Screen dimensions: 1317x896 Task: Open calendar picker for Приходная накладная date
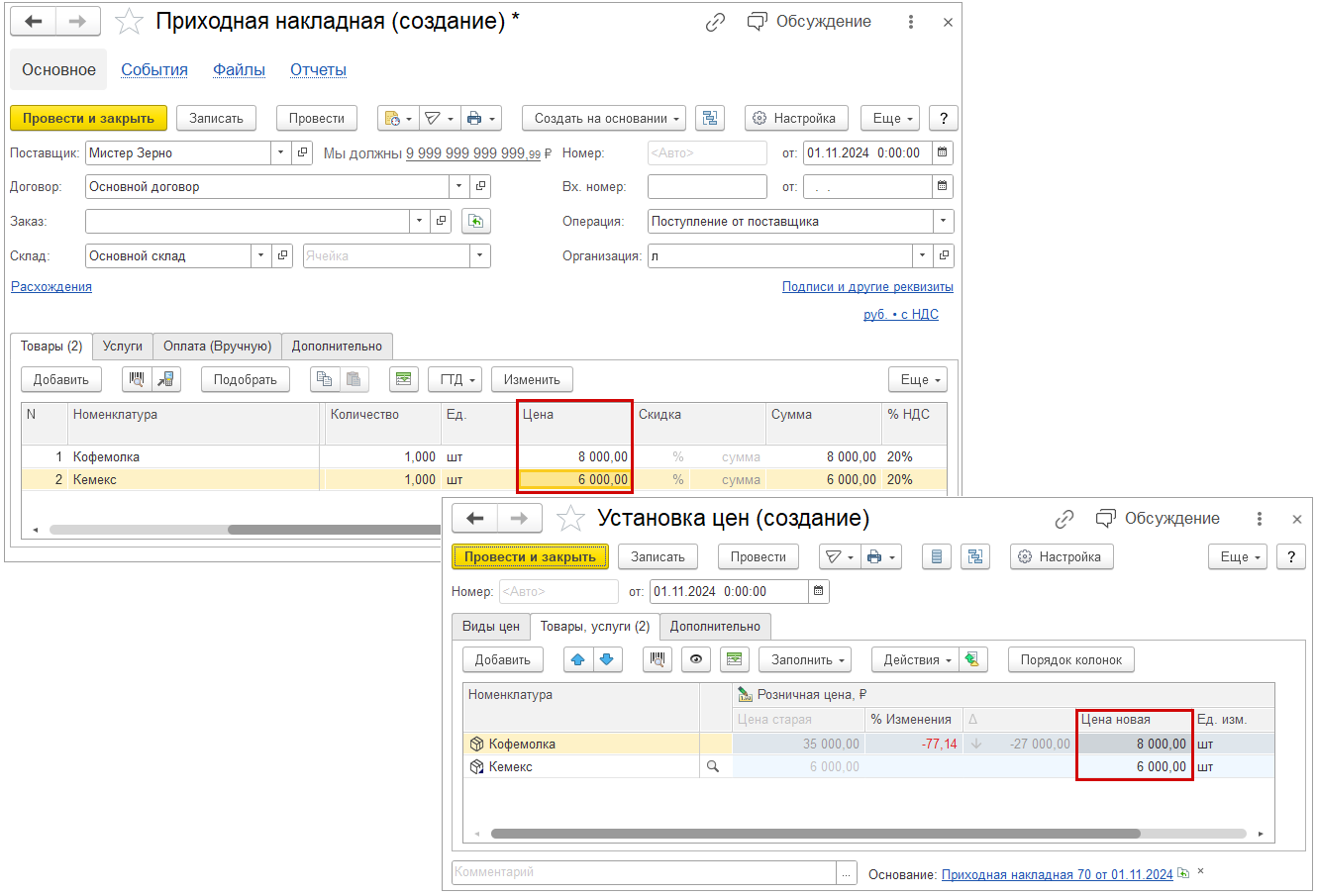(943, 152)
